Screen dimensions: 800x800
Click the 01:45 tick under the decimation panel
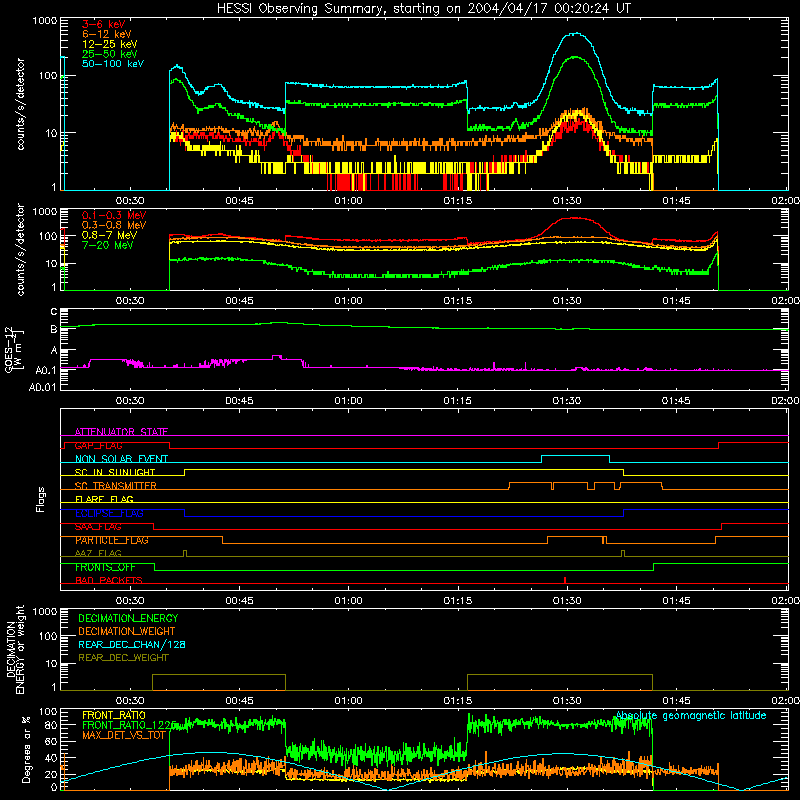pyautogui.click(x=676, y=701)
